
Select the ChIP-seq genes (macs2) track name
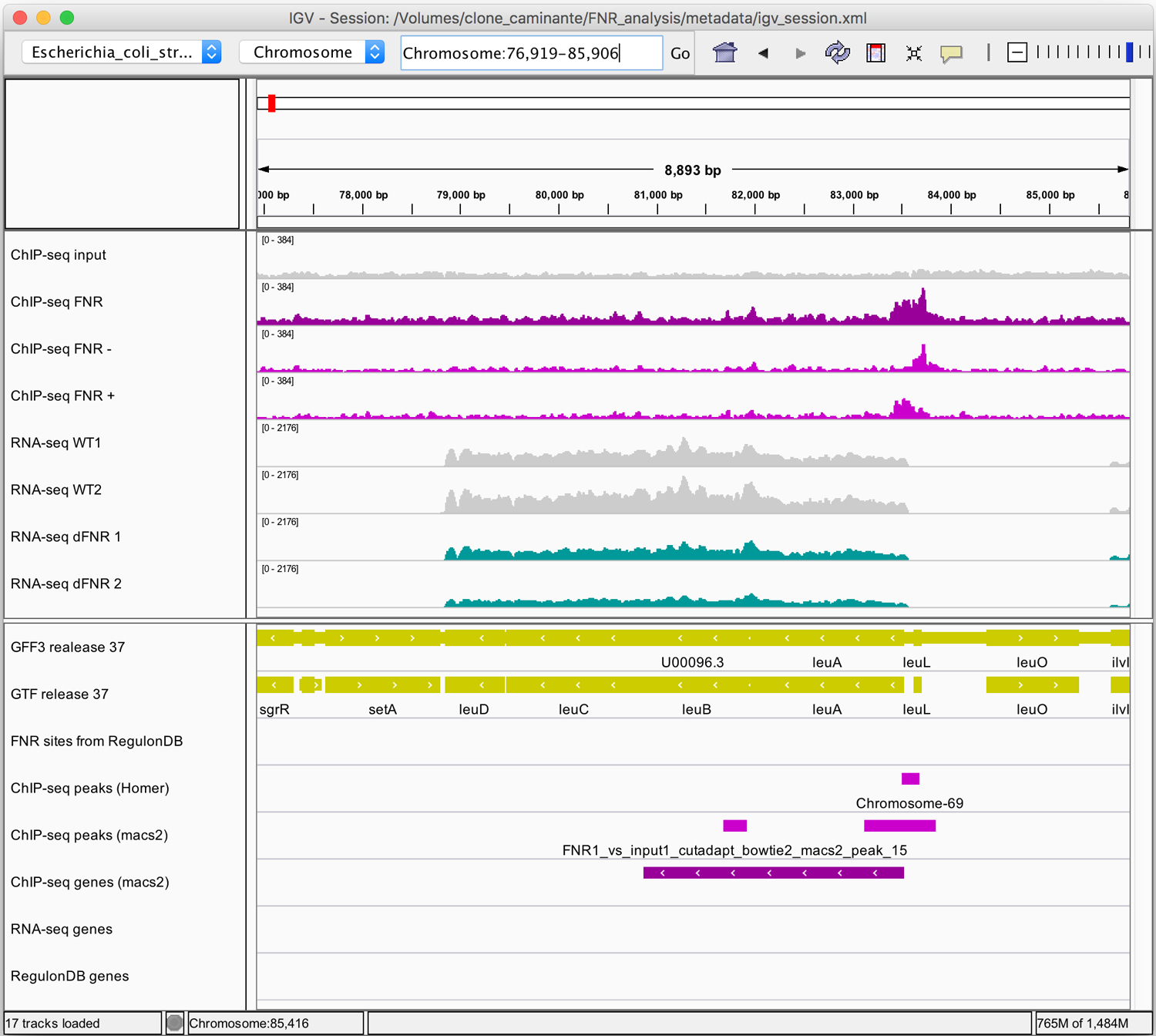89,883
